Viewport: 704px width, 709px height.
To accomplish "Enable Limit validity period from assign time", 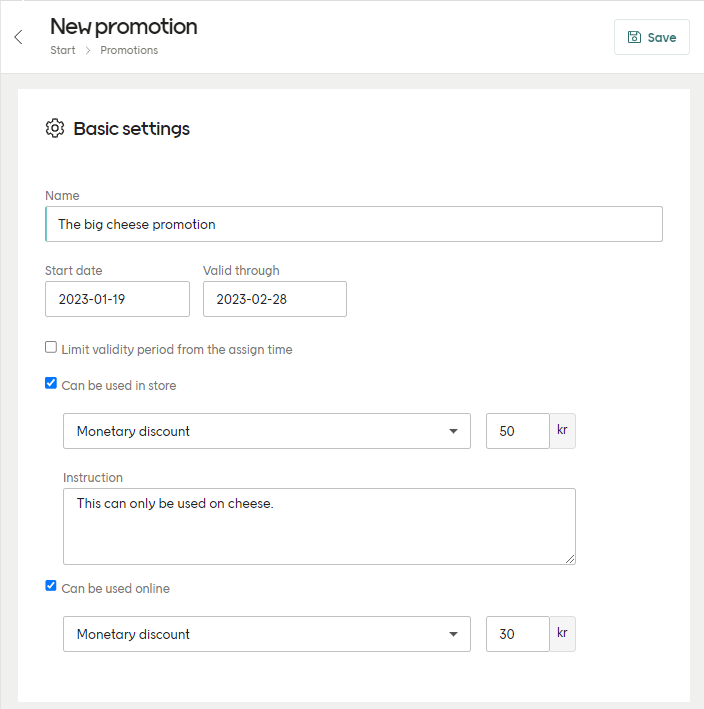I will [51, 348].
